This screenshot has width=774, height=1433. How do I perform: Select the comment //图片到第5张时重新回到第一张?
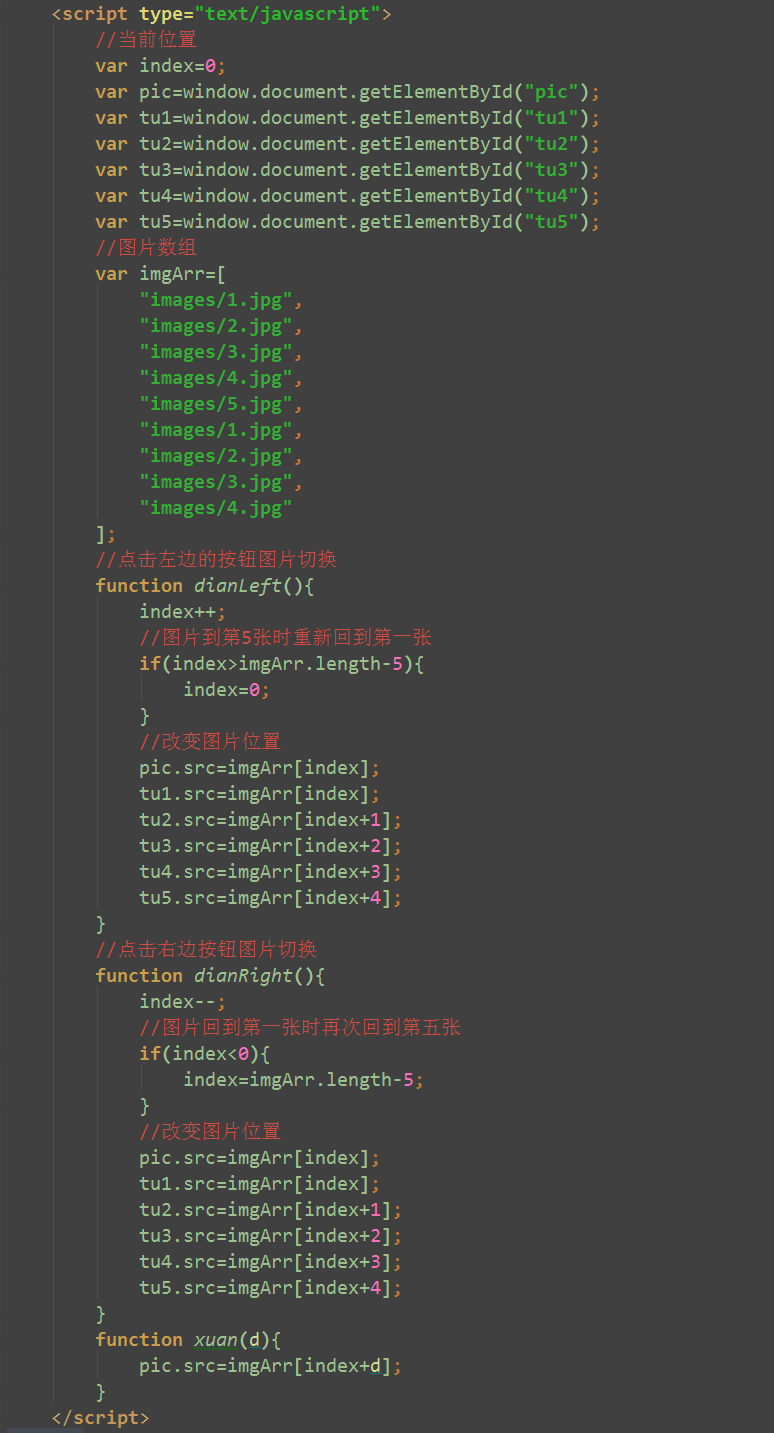pyautogui.click(x=286, y=638)
